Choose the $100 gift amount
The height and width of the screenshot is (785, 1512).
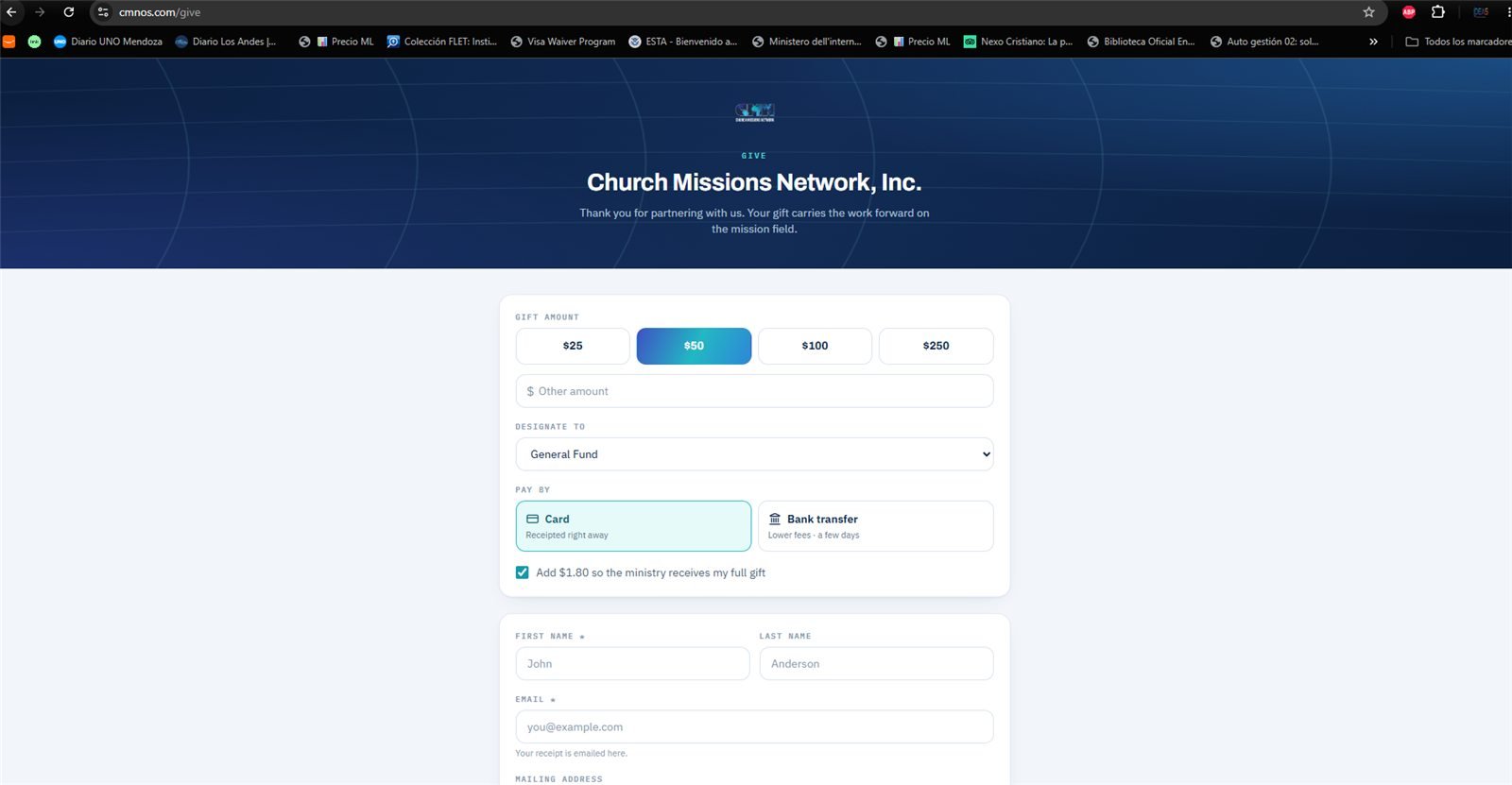(x=815, y=346)
